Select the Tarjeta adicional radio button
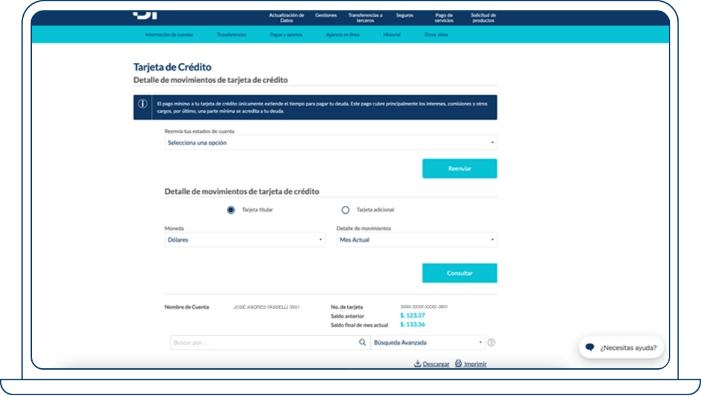 coord(345,210)
